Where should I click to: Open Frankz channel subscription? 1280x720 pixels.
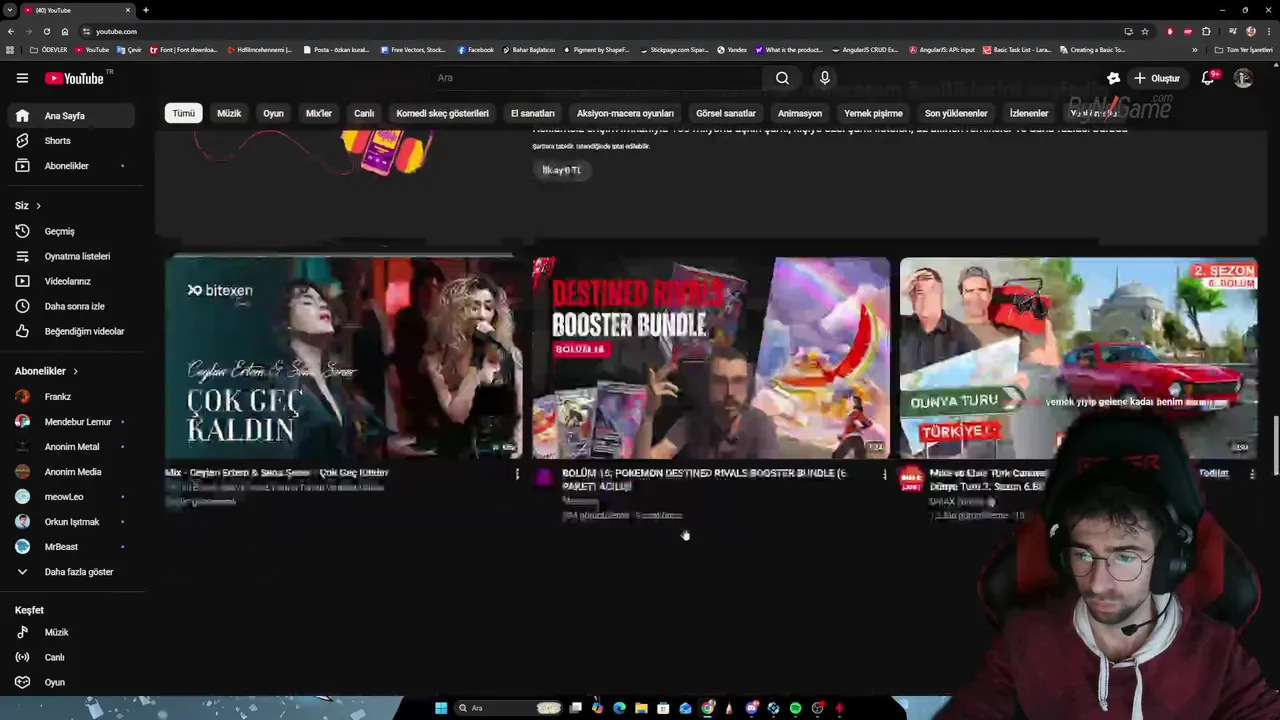pyautogui.click(x=70, y=397)
